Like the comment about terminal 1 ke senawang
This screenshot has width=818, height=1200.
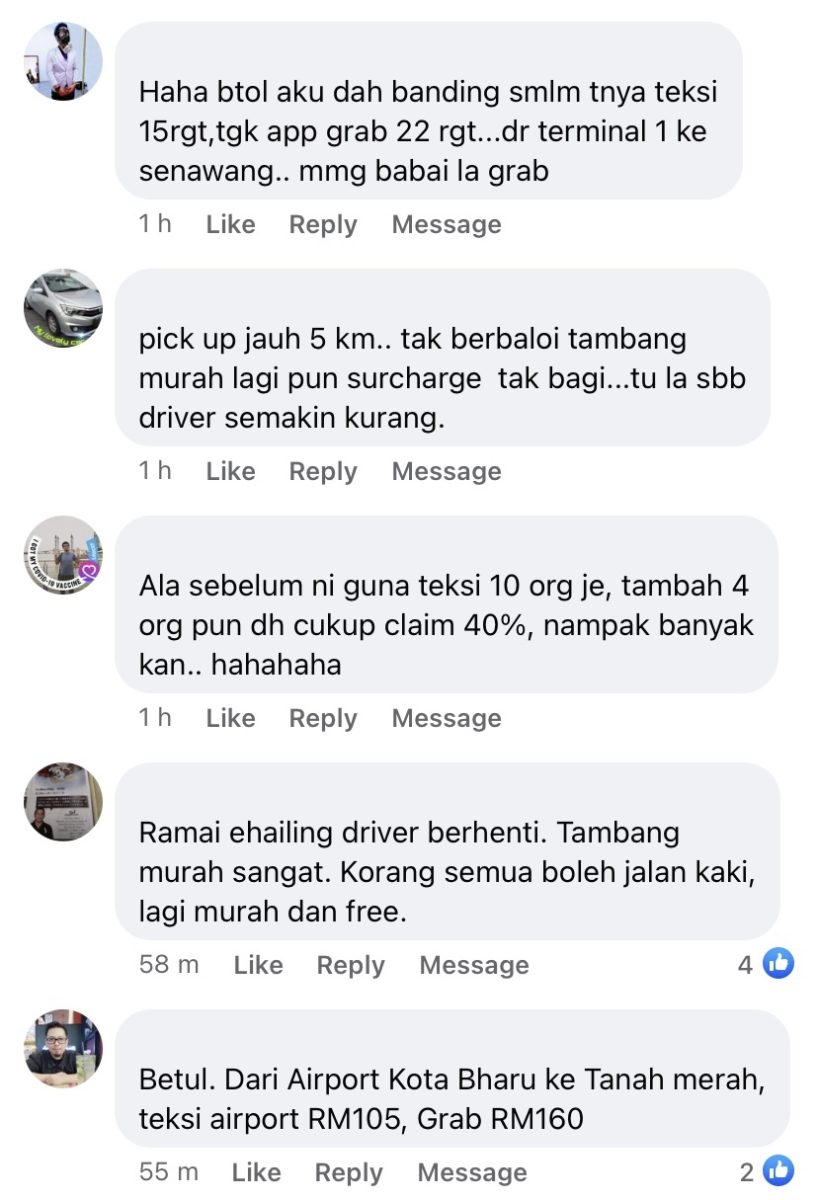pos(231,225)
